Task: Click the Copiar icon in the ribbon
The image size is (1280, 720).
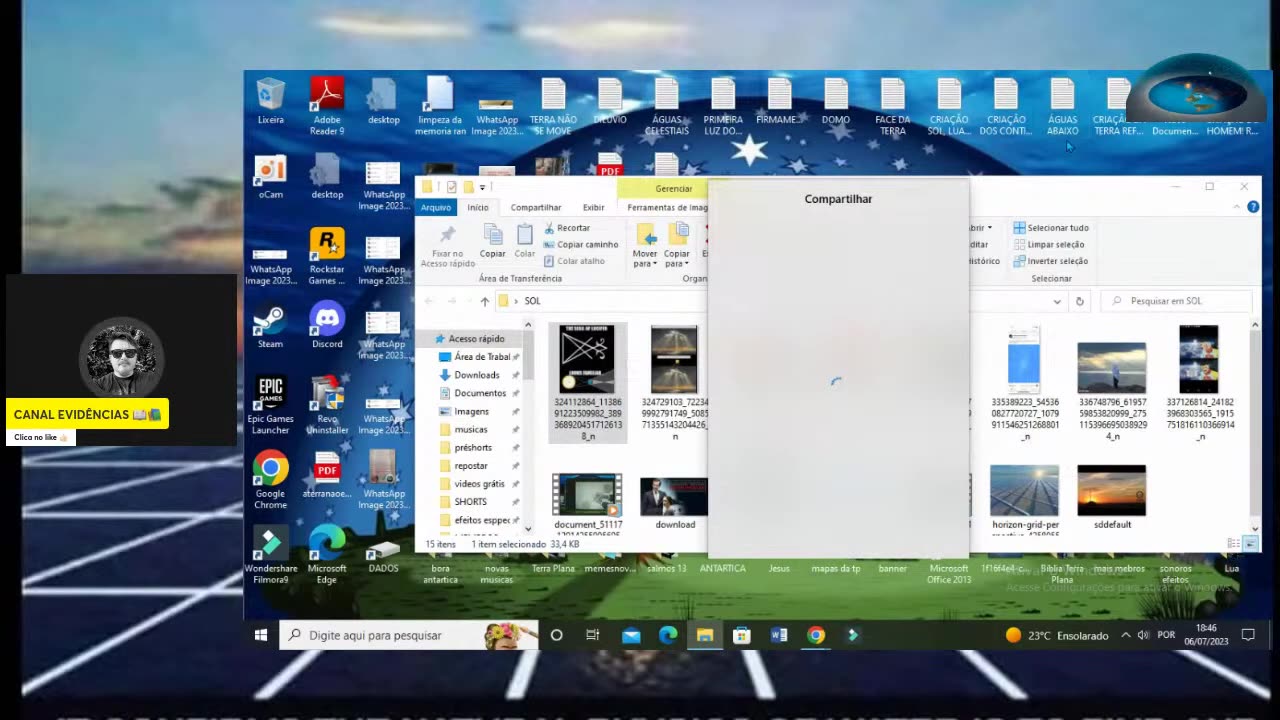Action: 493,241
